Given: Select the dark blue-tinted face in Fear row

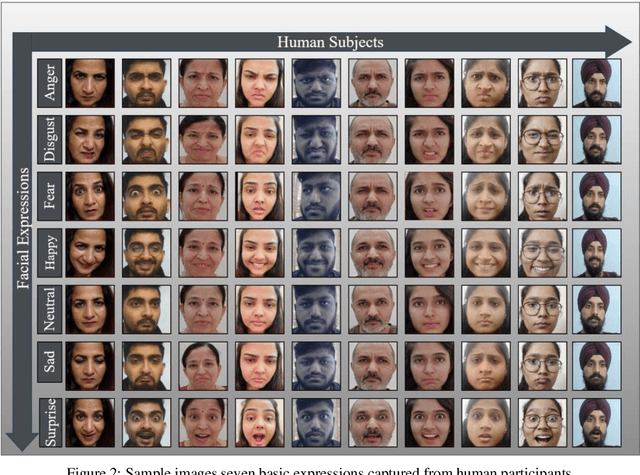Looking at the screenshot, I should point(316,196).
